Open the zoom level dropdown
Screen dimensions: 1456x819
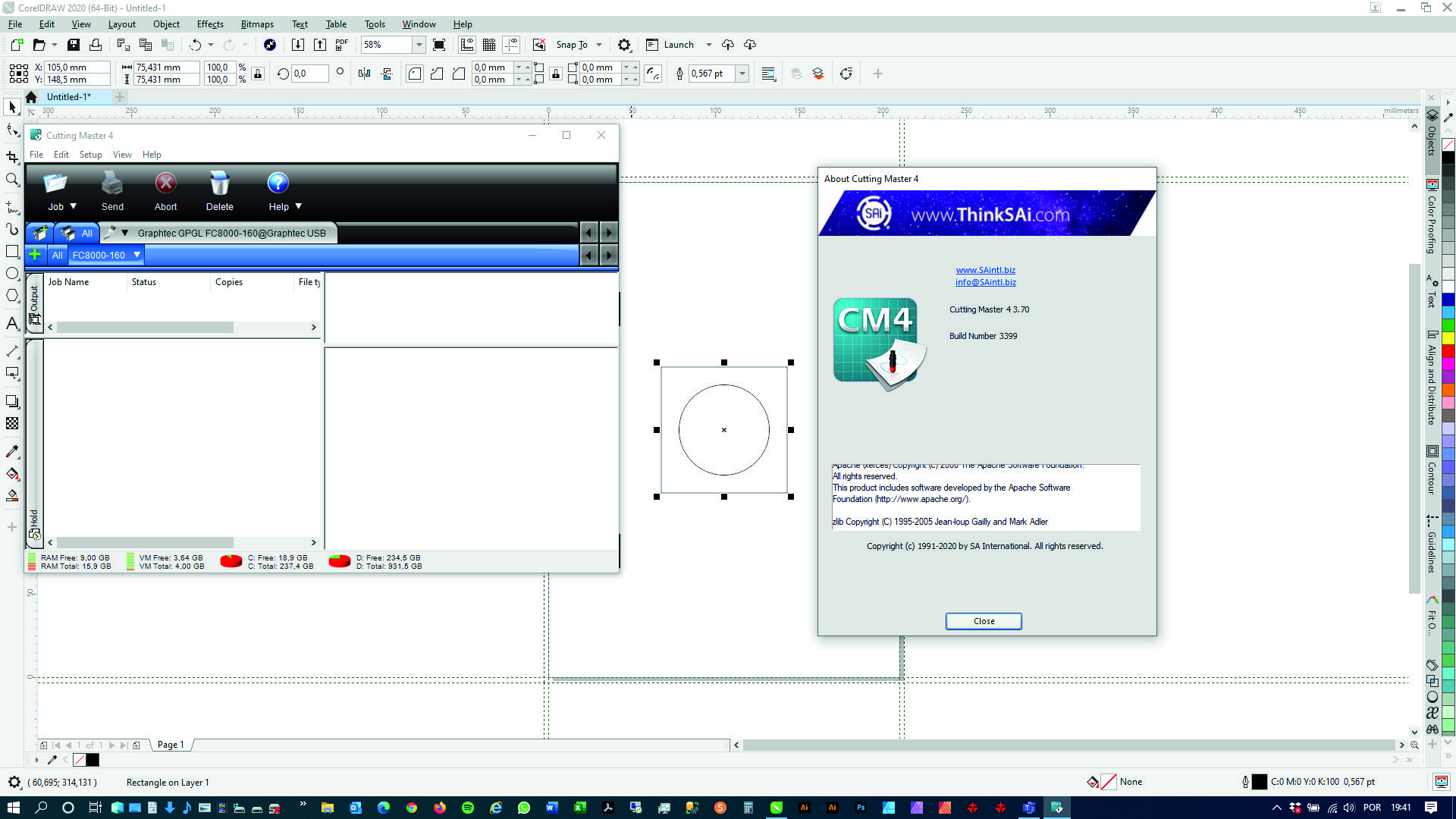[x=419, y=45]
